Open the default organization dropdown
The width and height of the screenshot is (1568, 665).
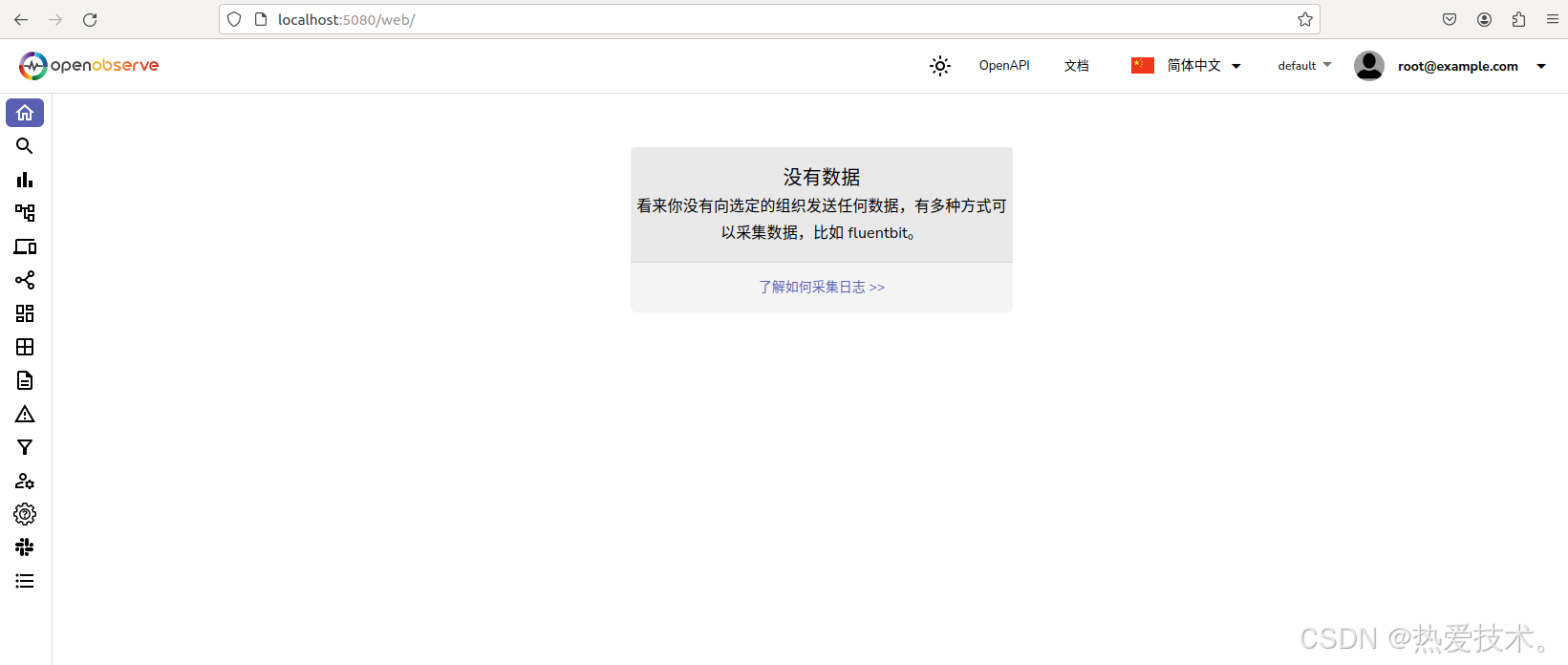click(x=1304, y=65)
